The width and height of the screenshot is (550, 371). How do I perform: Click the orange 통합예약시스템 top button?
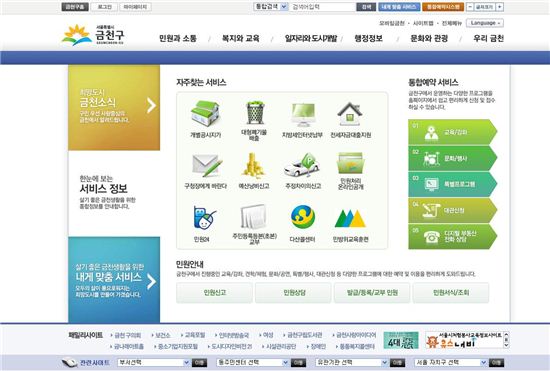point(443,7)
